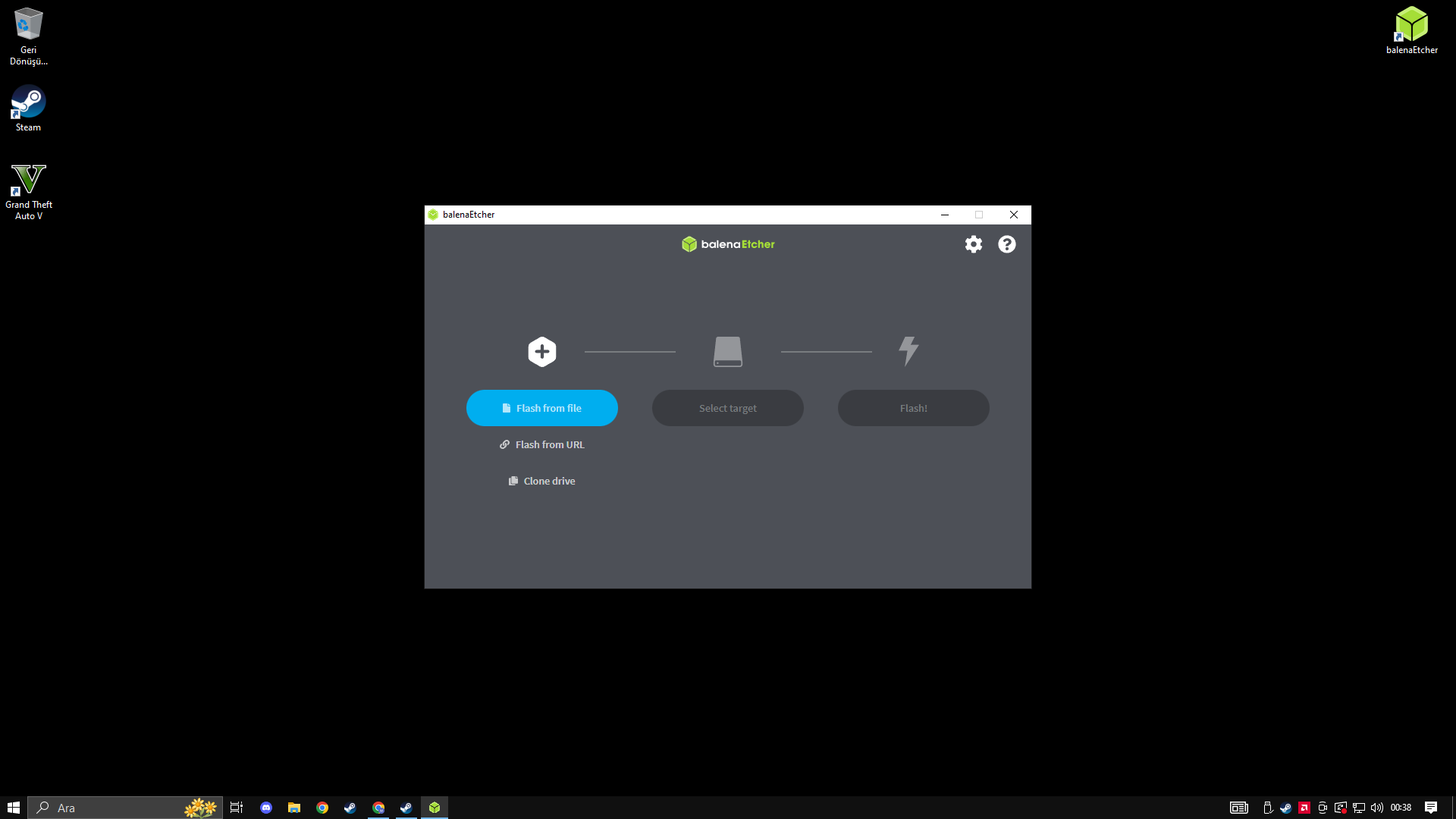This screenshot has width=1456, height=819.
Task: Click the plus hexagon source icon
Action: (x=541, y=352)
